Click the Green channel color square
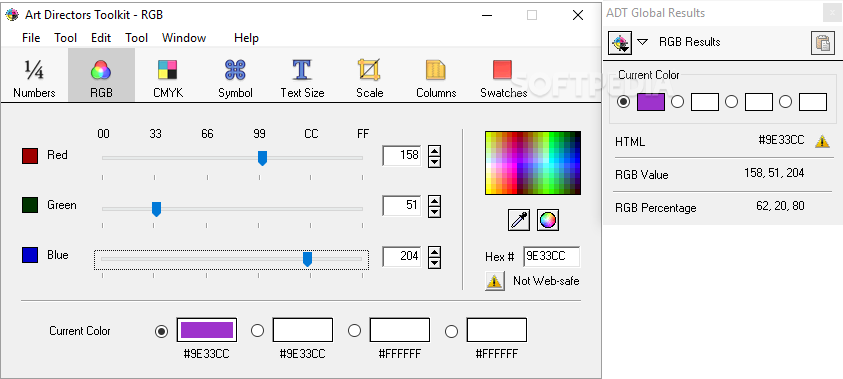Image resolution: width=843 pixels, height=379 pixels. click(30, 205)
